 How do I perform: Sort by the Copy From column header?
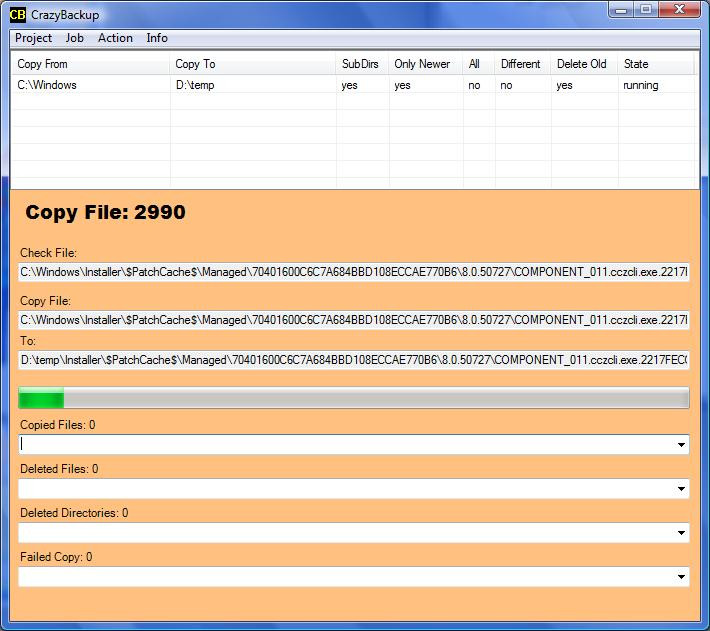click(90, 64)
